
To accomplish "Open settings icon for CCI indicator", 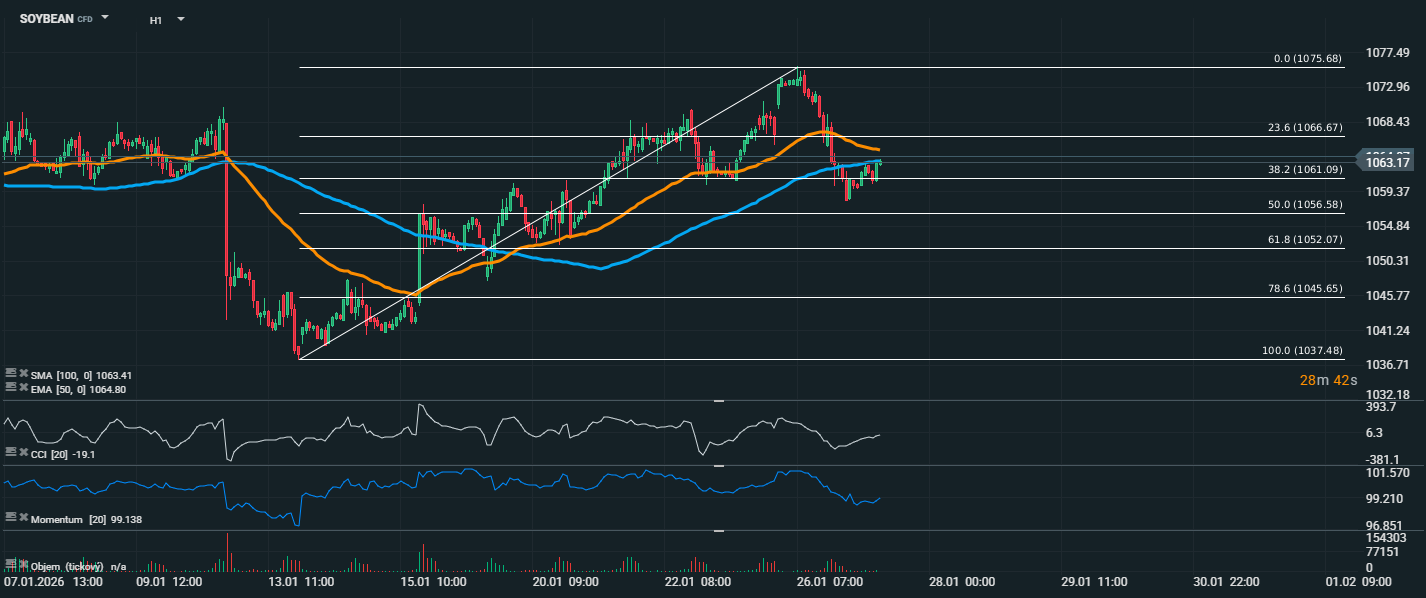I will [10, 453].
